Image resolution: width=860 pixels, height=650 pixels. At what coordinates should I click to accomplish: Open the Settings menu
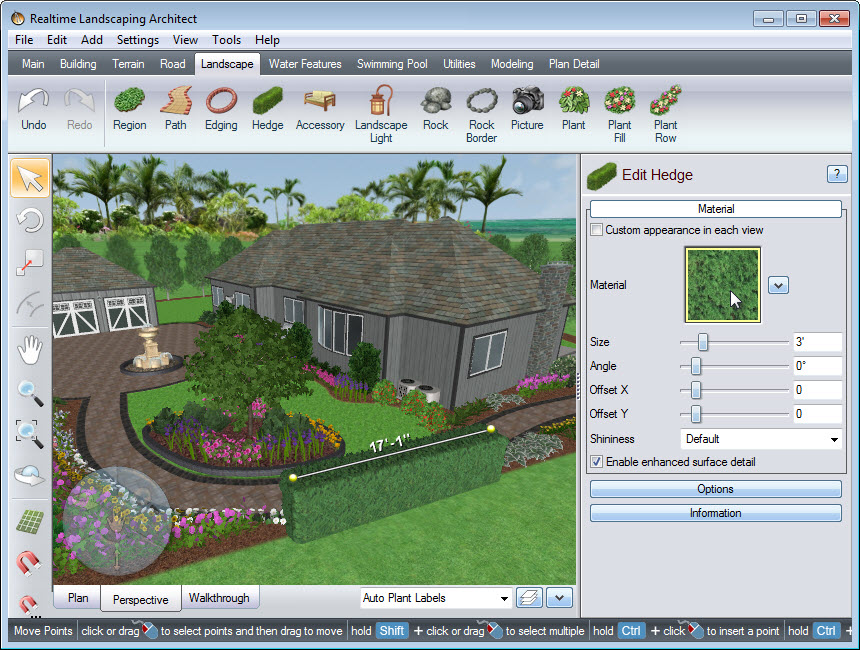138,40
